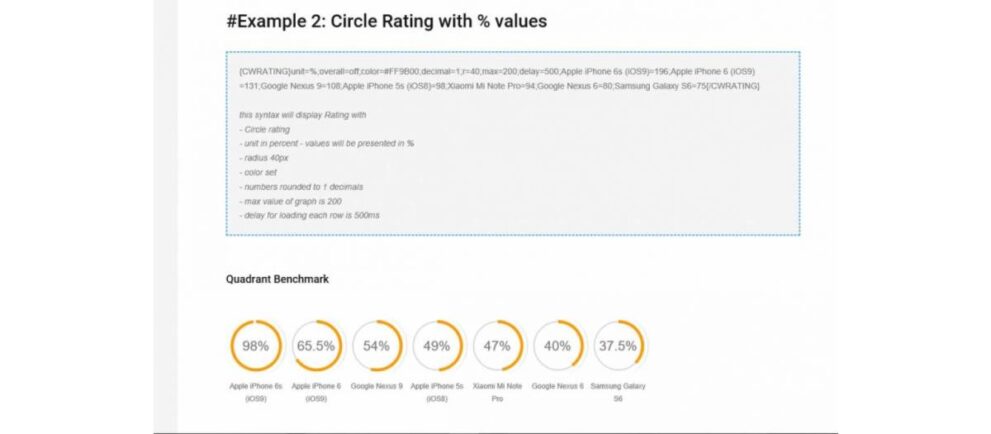Viewport: 991px width, 434px height.
Task: Click the Apple iPhone 6s (iOS9) label
Action: (x=255, y=392)
